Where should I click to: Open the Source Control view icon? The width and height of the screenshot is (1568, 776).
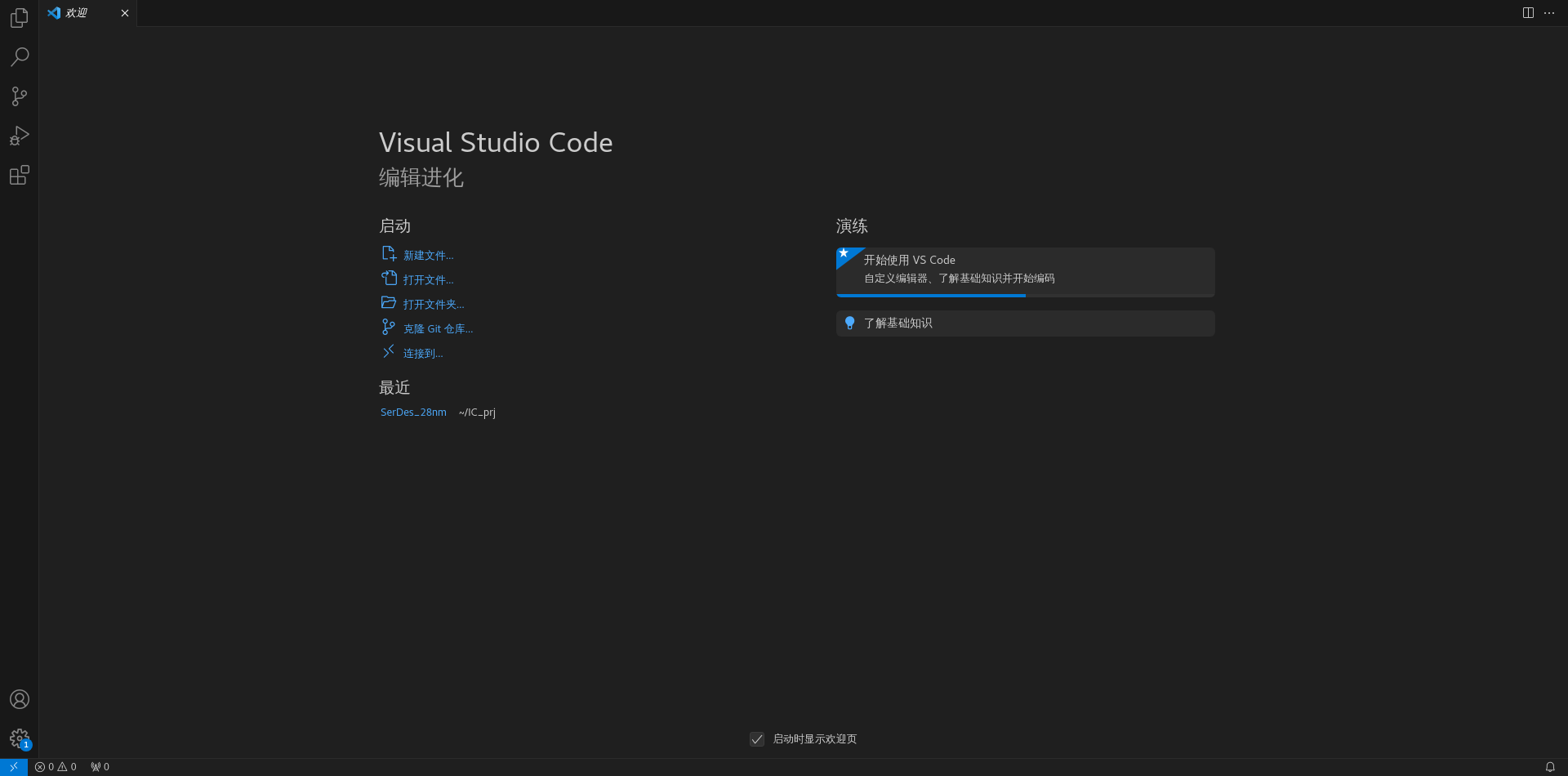pos(20,96)
